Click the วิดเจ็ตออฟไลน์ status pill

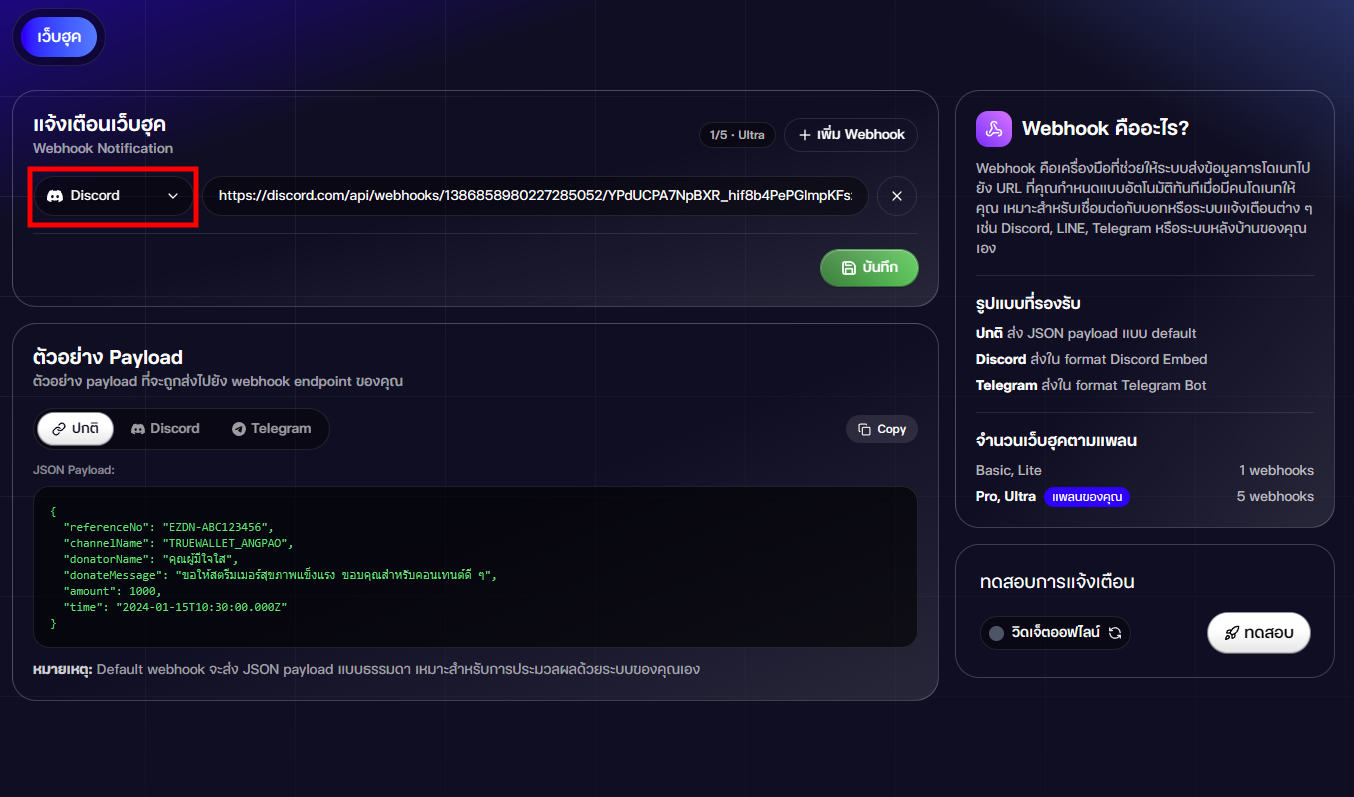point(1055,633)
